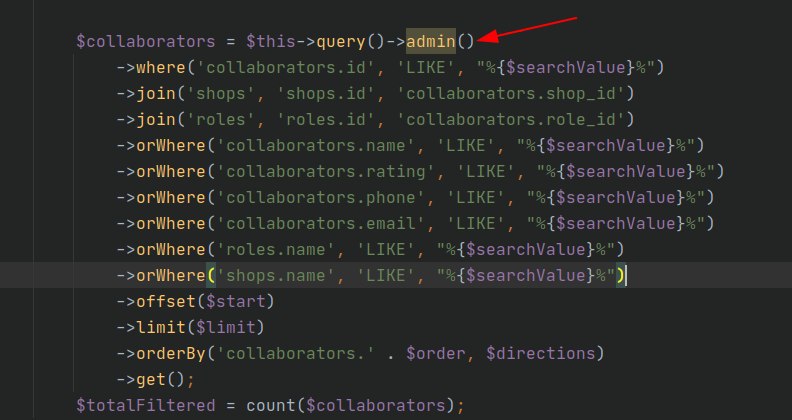Click the join 'shops' table string

pyautogui.click(x=221, y=94)
